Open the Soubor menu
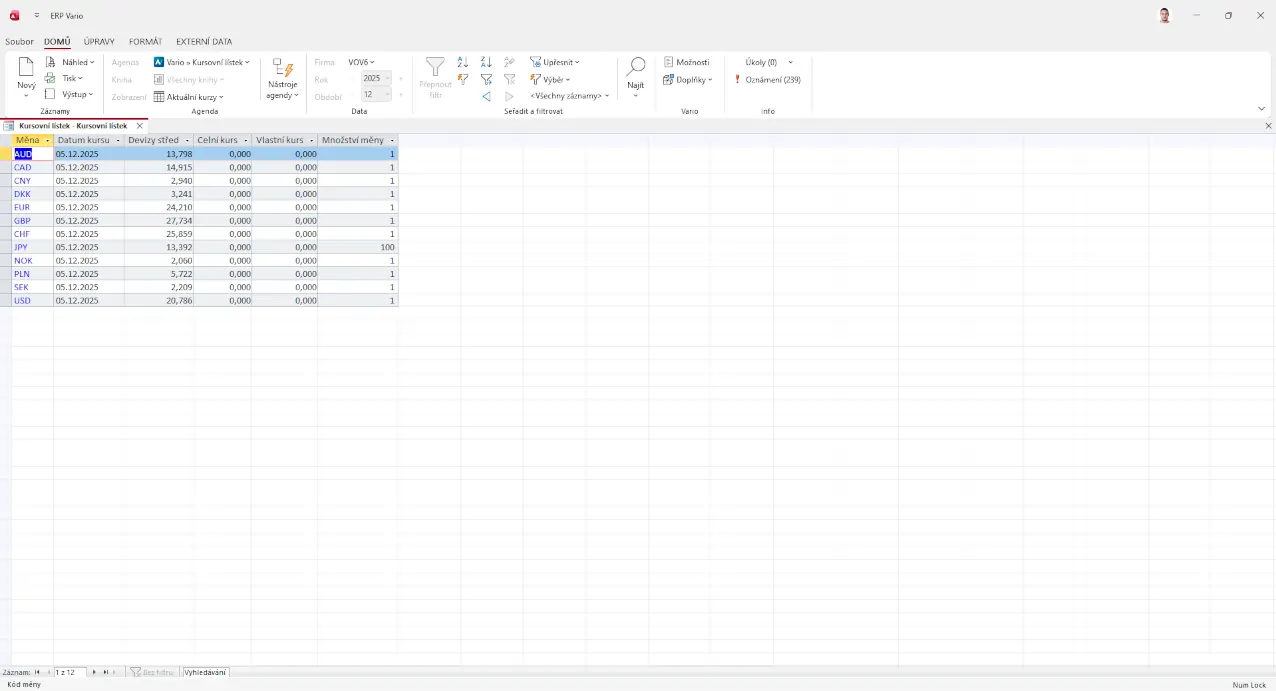This screenshot has width=1276, height=691. pyautogui.click(x=19, y=42)
